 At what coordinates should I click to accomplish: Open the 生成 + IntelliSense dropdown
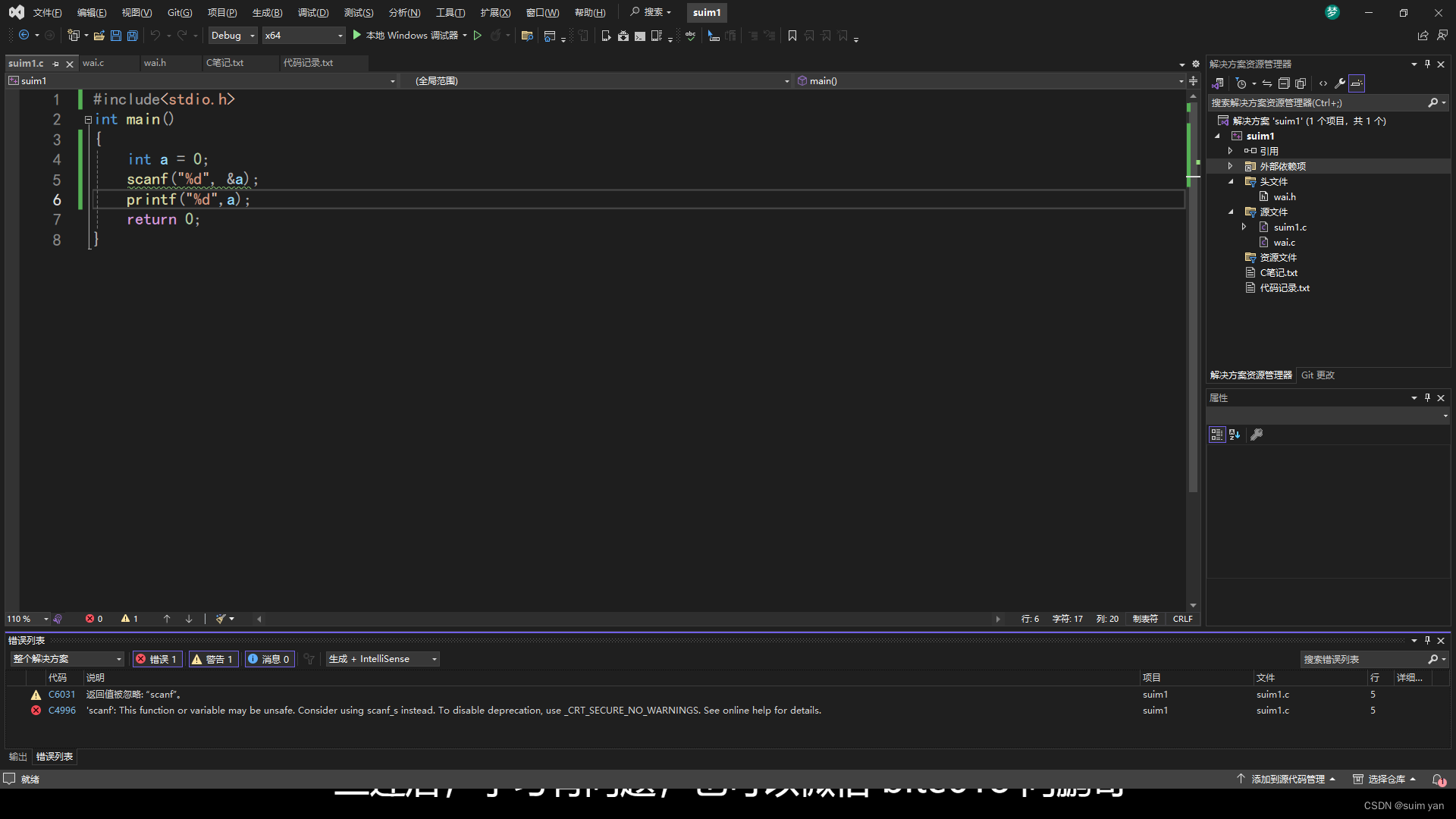383,659
